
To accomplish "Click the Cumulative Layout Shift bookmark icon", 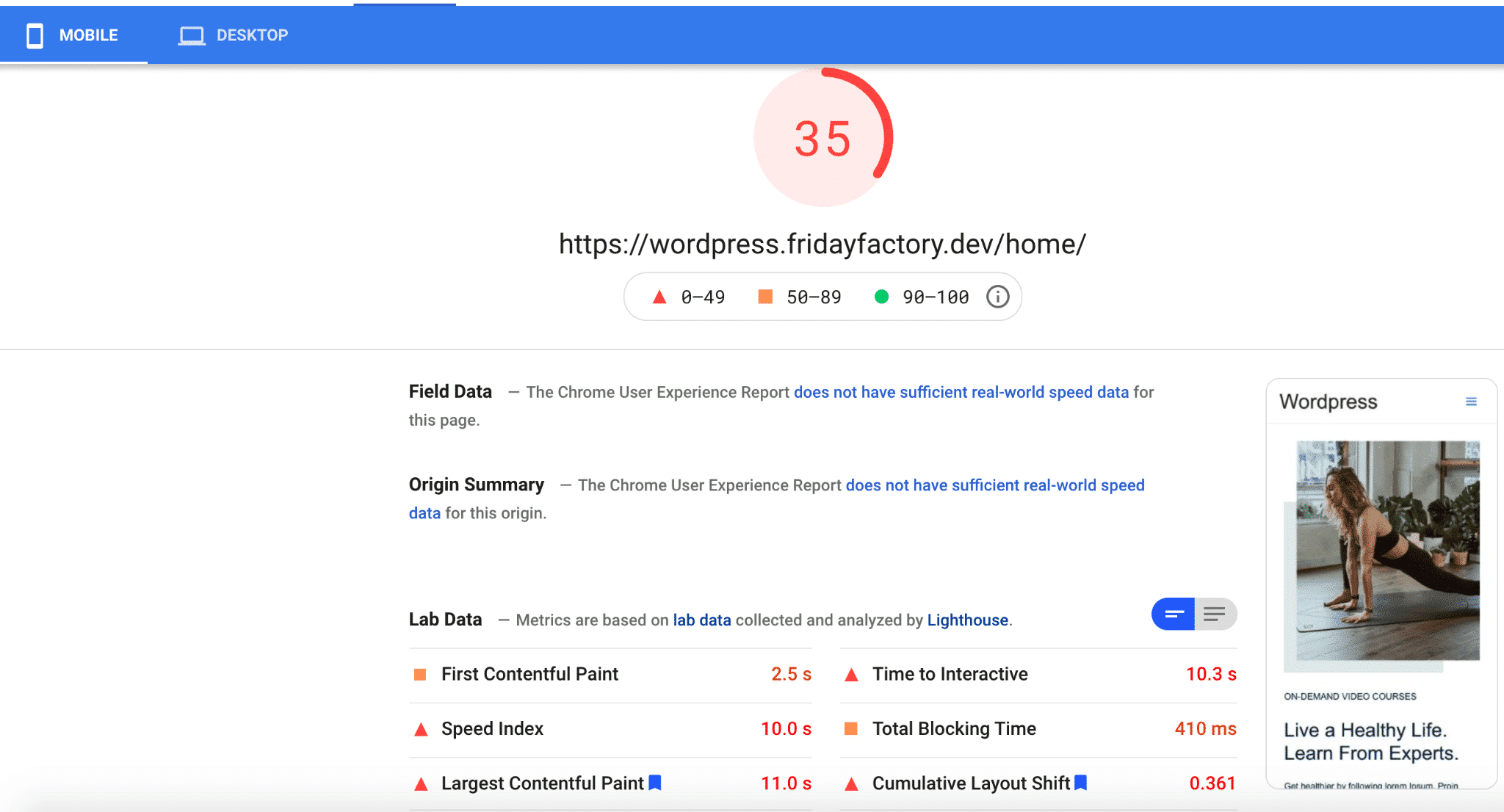I will [1080, 783].
